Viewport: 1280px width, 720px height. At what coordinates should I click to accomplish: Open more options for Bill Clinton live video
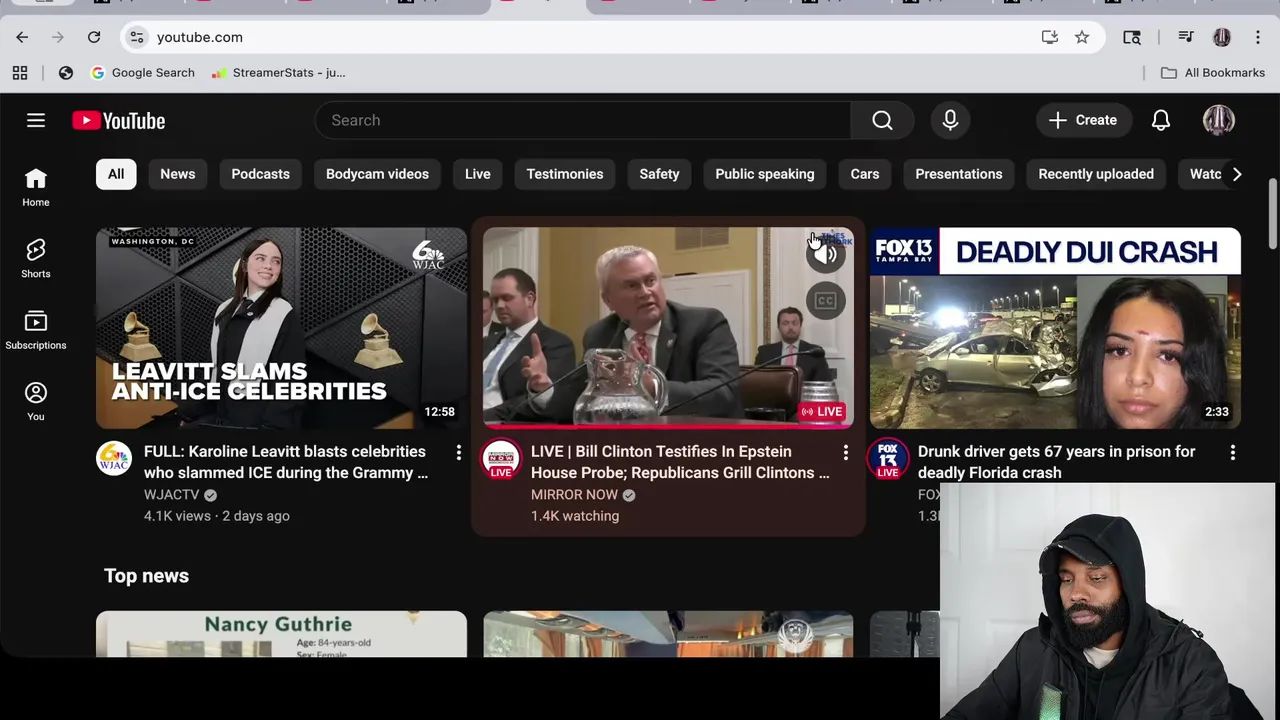click(846, 453)
